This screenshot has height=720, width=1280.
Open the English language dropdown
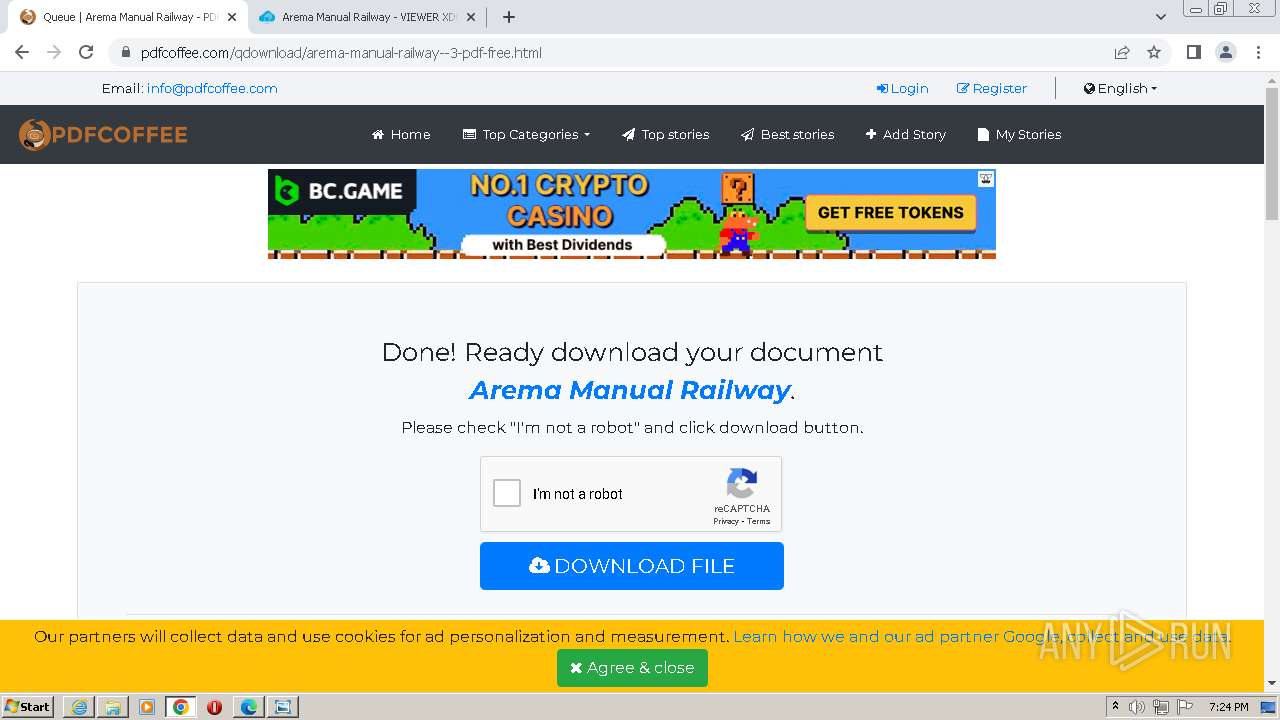pos(1120,88)
